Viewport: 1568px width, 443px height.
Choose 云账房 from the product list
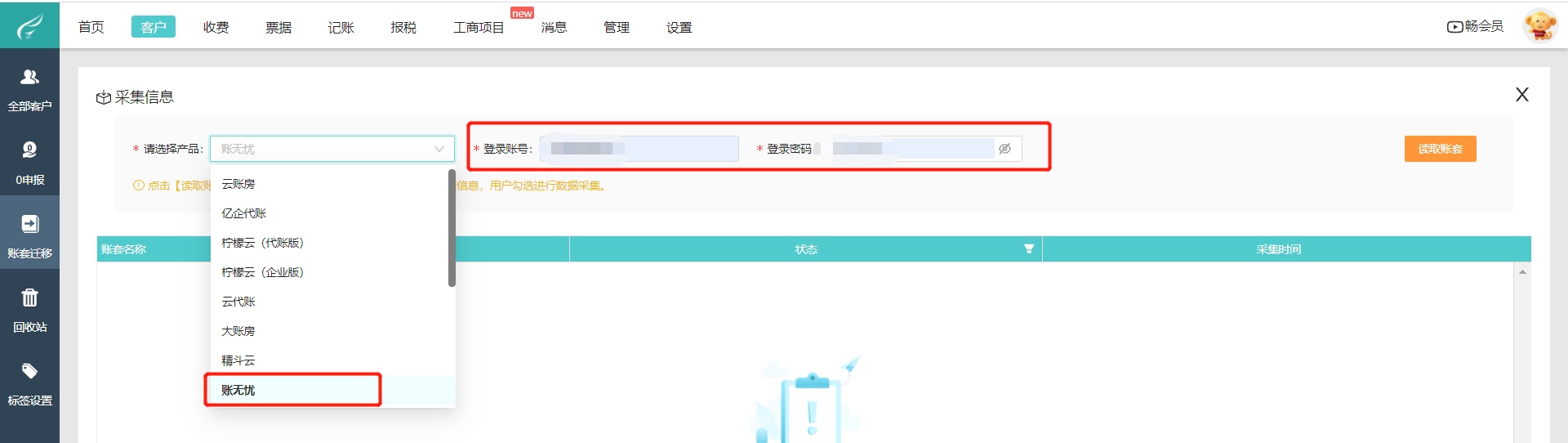[x=330, y=184]
